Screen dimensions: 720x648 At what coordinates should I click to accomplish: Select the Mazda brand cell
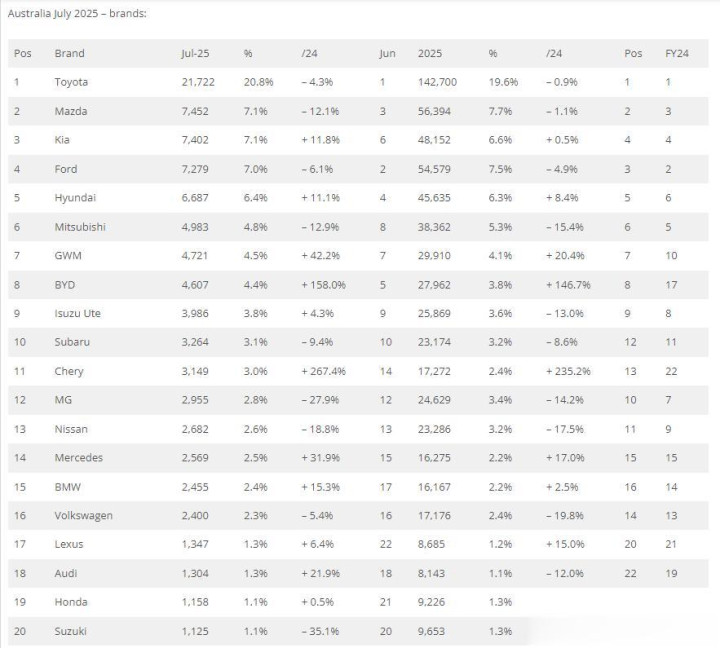[x=71, y=111]
